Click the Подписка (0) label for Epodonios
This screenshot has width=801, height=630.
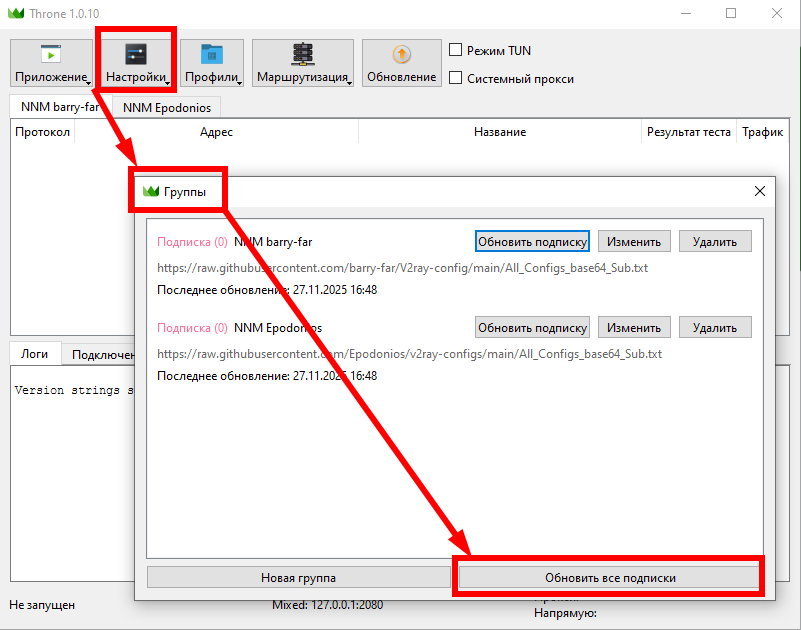[192, 328]
